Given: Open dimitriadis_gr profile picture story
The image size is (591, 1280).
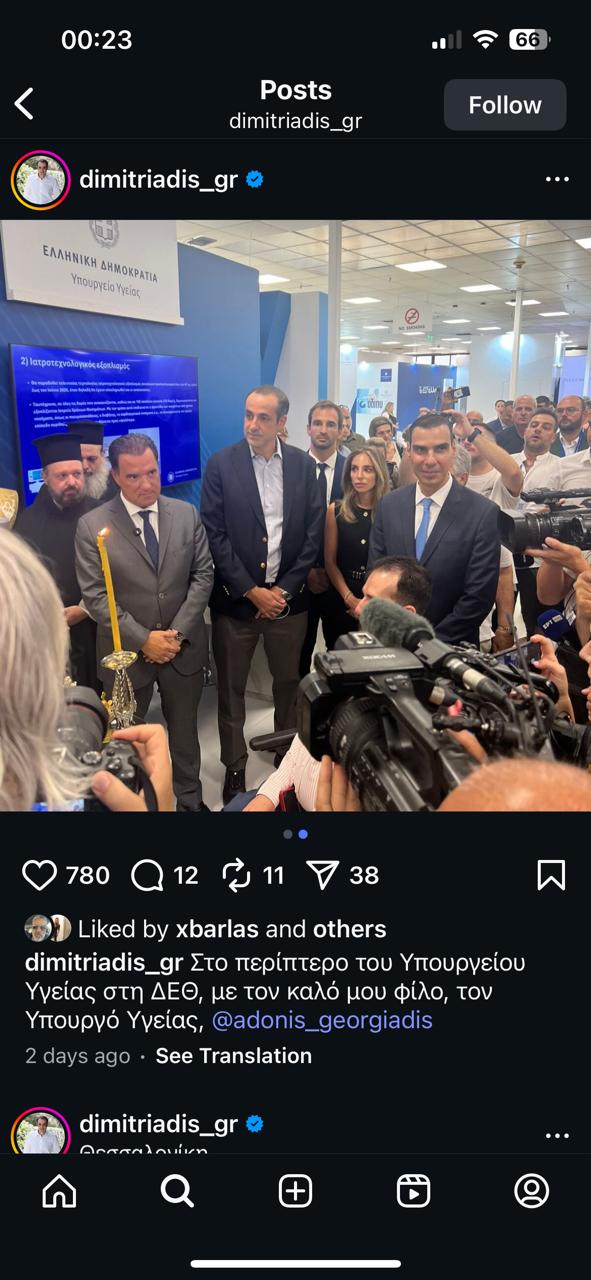Looking at the screenshot, I should (40, 181).
